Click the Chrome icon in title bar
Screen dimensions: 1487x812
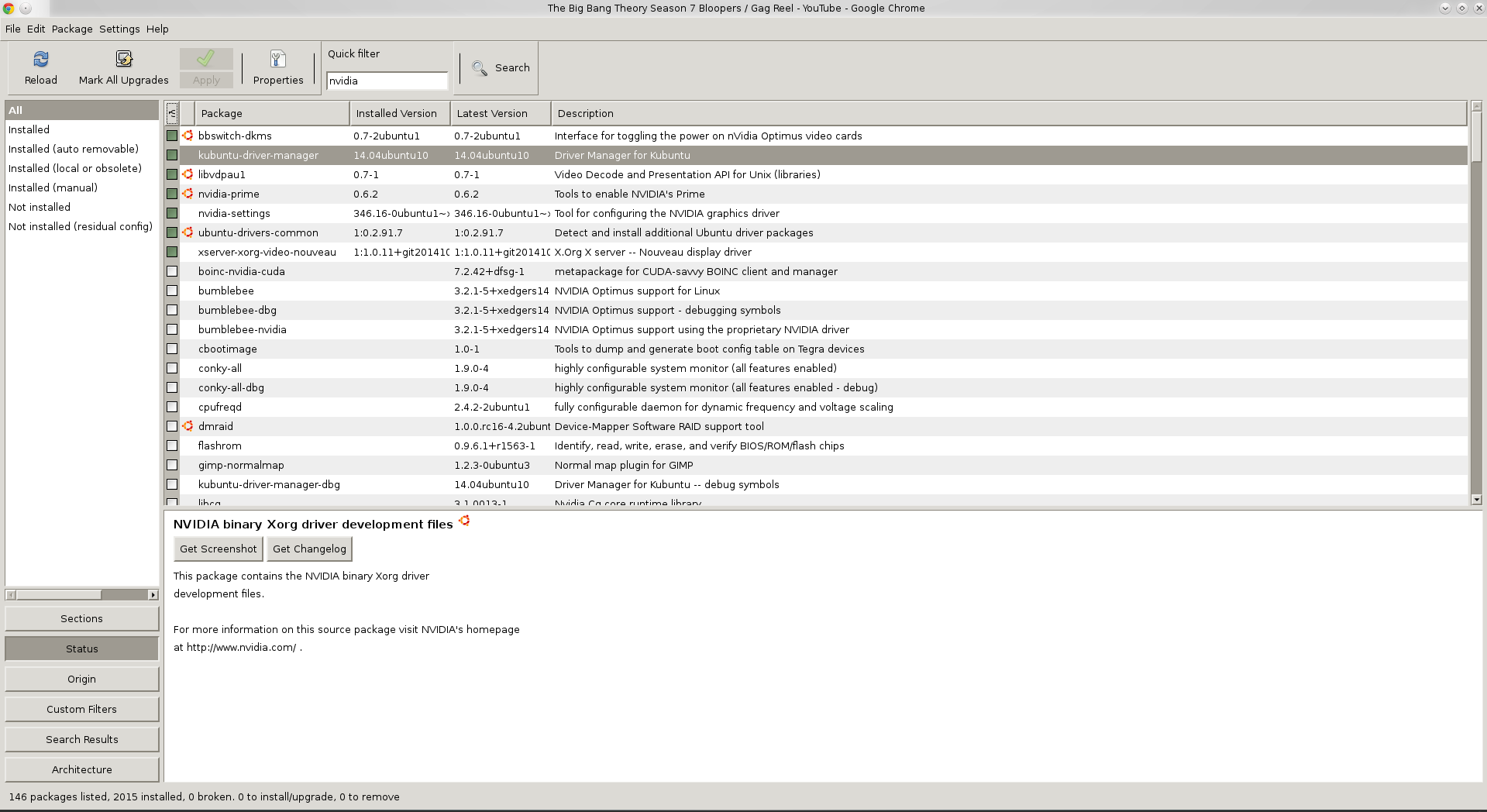click(x=9, y=8)
